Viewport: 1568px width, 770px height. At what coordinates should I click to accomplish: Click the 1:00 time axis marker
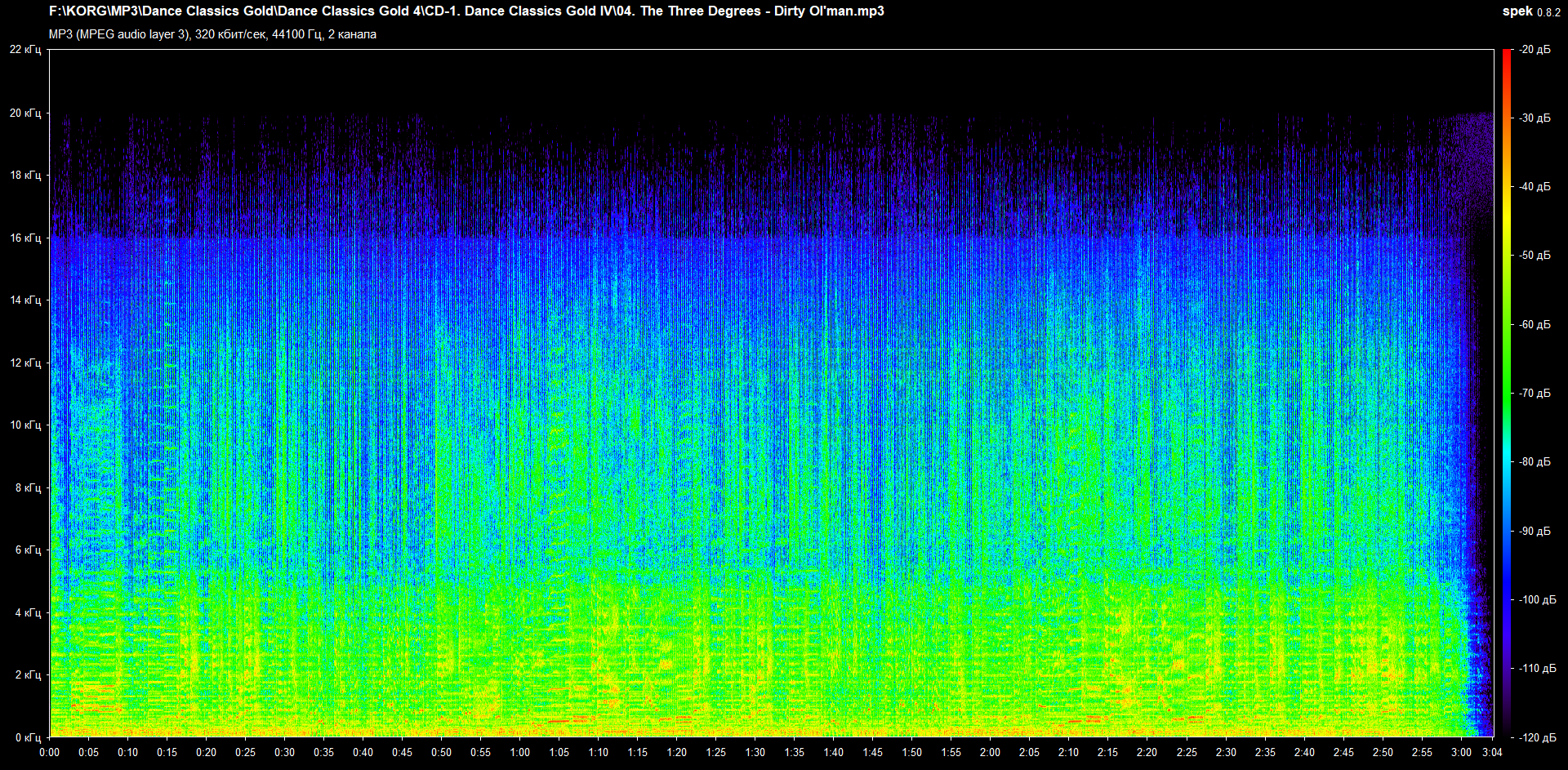(519, 752)
